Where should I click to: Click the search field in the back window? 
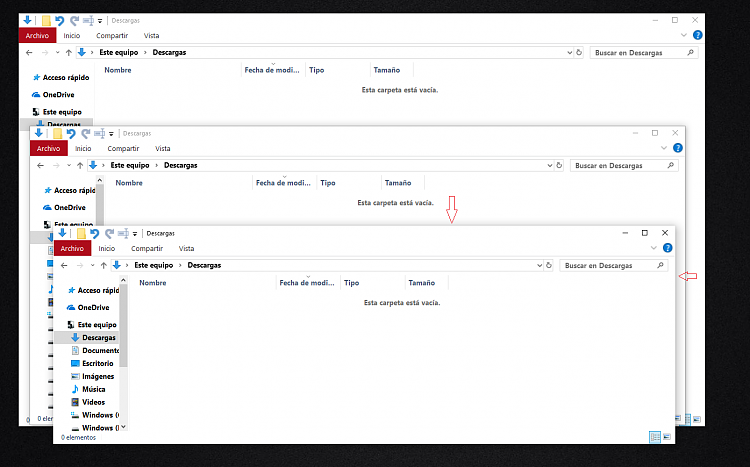[644, 52]
